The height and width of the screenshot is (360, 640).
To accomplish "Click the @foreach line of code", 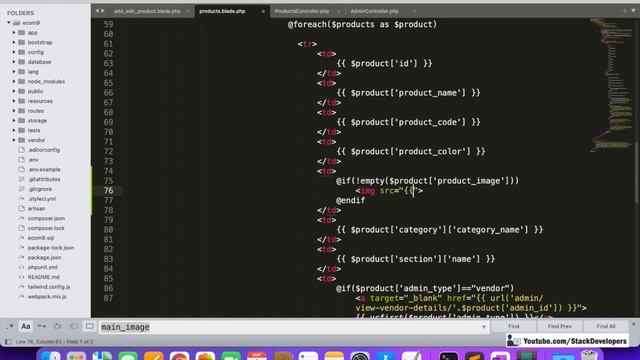I will tap(362, 24).
